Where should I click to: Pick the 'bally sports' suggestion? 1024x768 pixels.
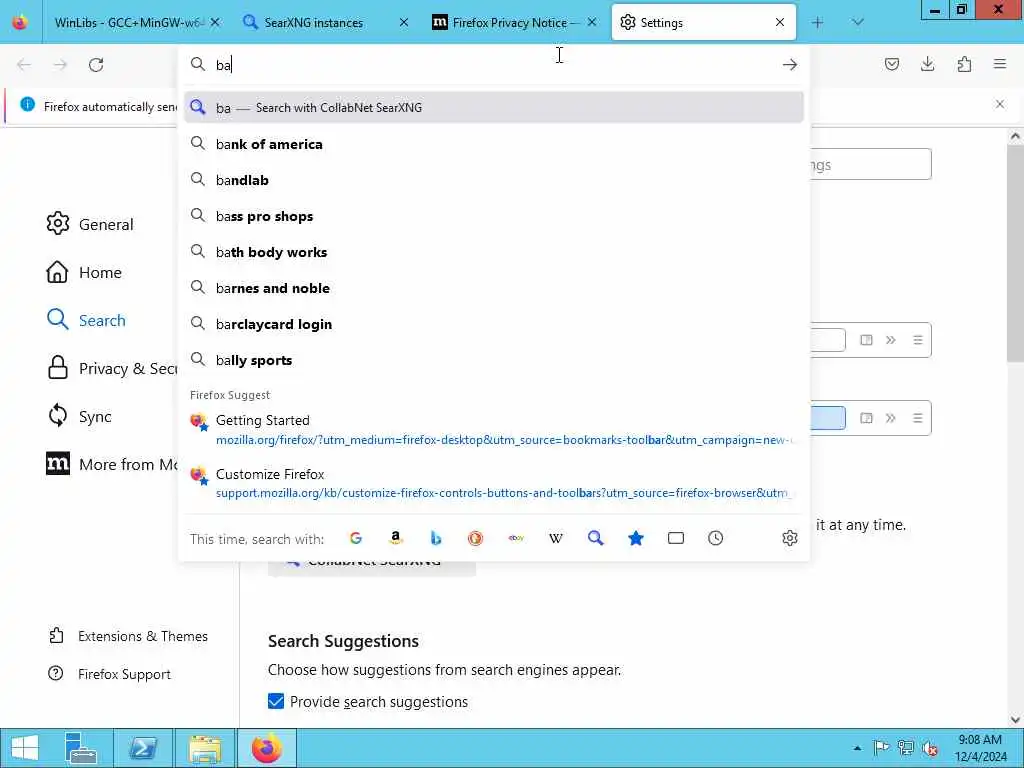tap(494, 360)
